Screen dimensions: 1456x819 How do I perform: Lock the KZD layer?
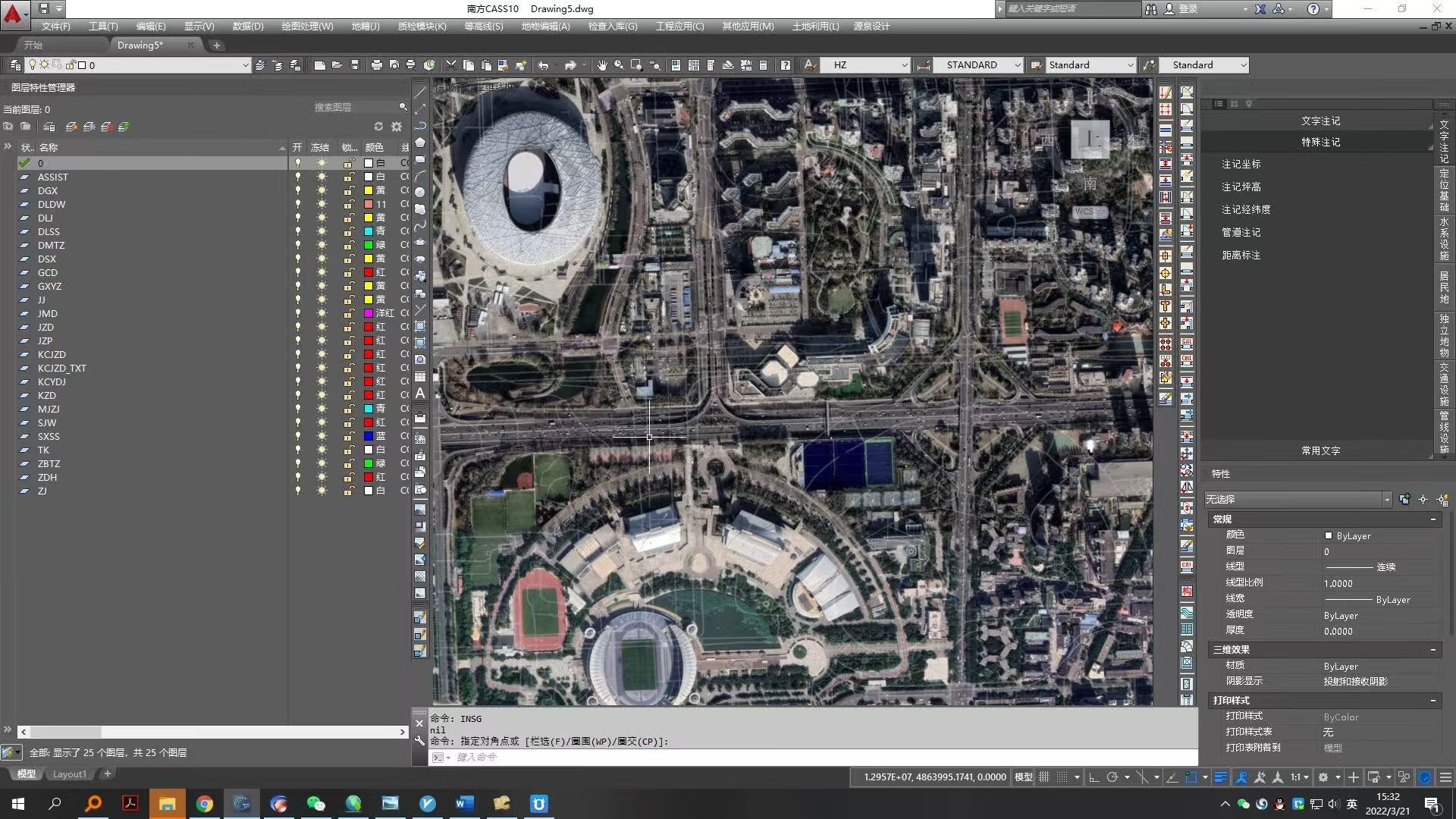tap(348, 395)
